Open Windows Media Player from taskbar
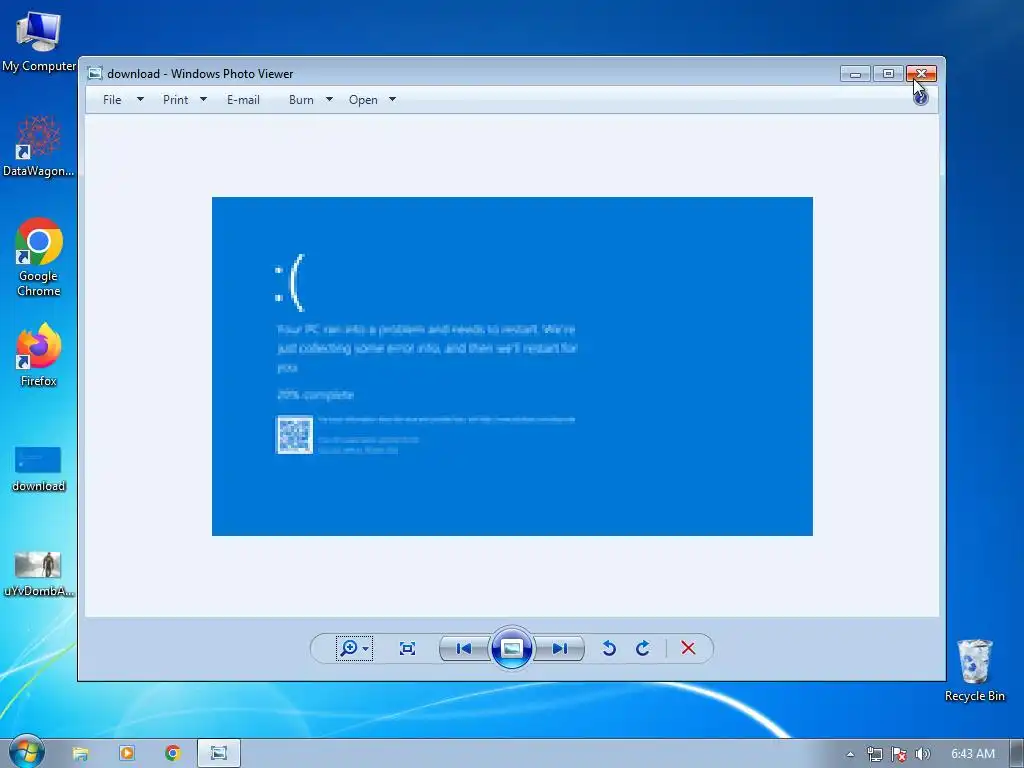This screenshot has height=768, width=1024. click(x=127, y=754)
